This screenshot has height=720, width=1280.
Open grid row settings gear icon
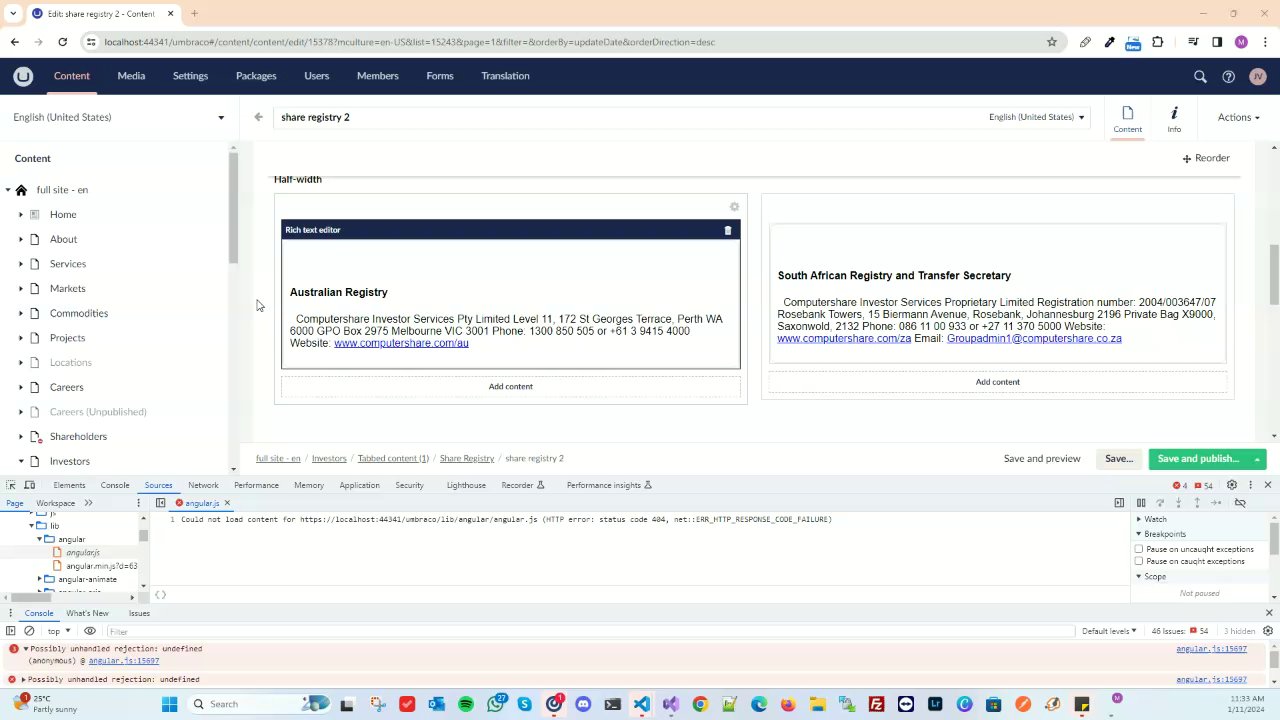734,207
